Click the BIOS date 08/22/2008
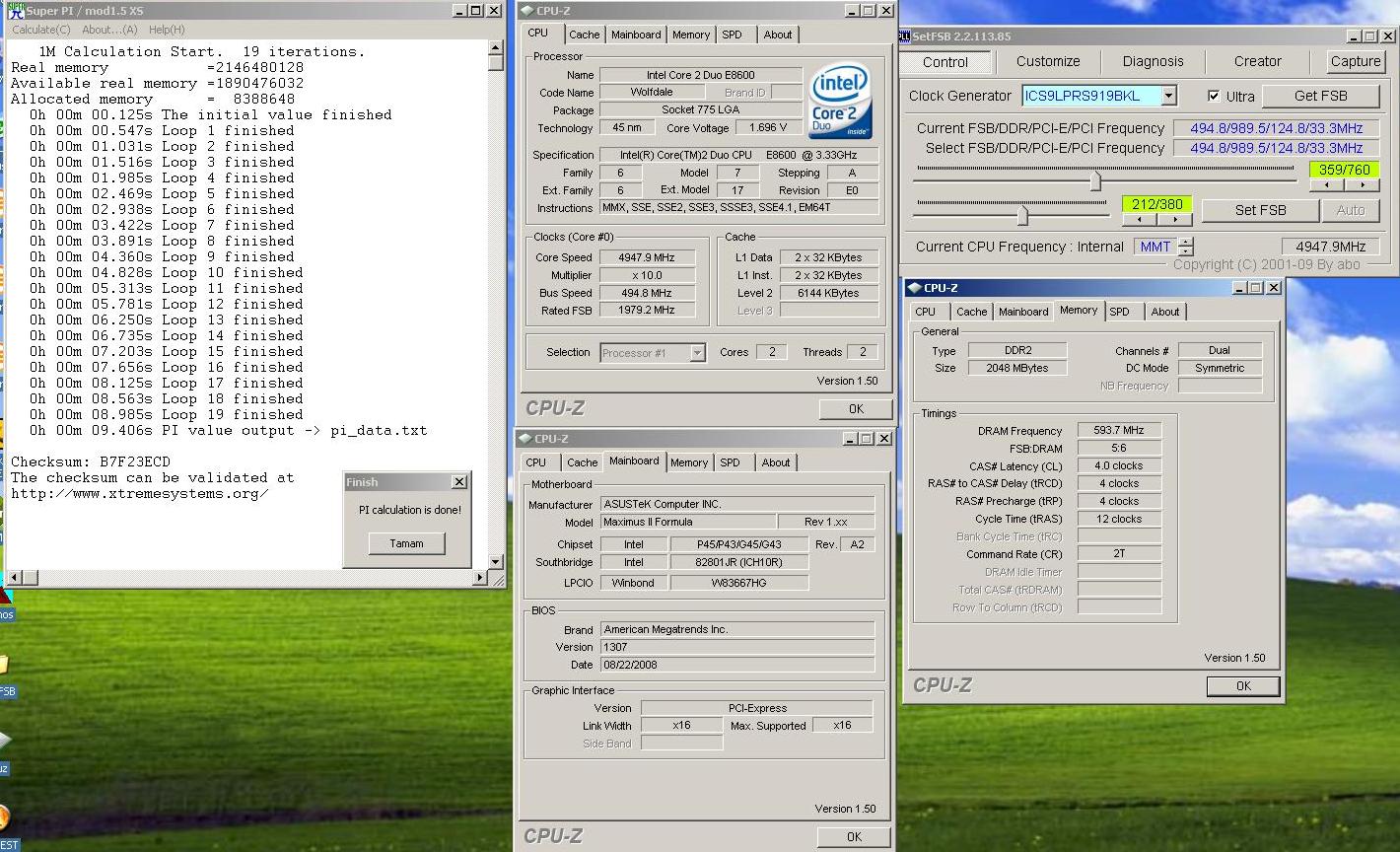The height and width of the screenshot is (852, 1400). pyautogui.click(x=736, y=665)
